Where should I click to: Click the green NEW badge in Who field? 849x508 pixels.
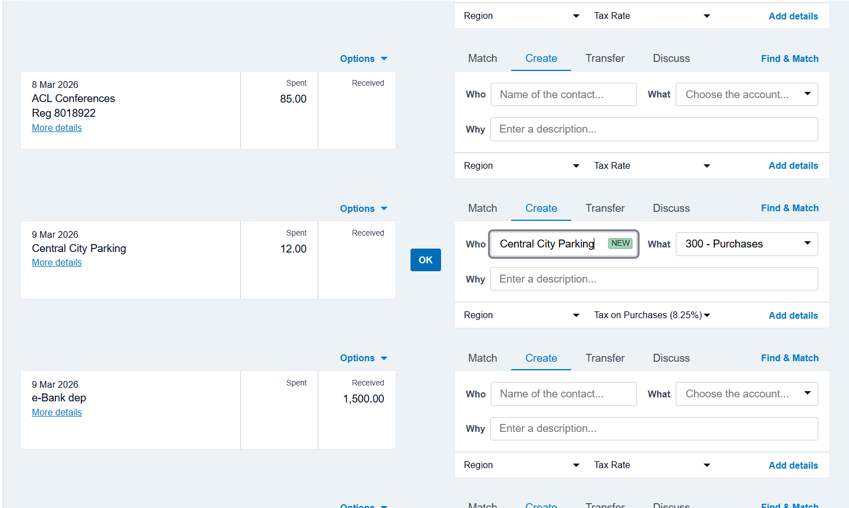(621, 243)
